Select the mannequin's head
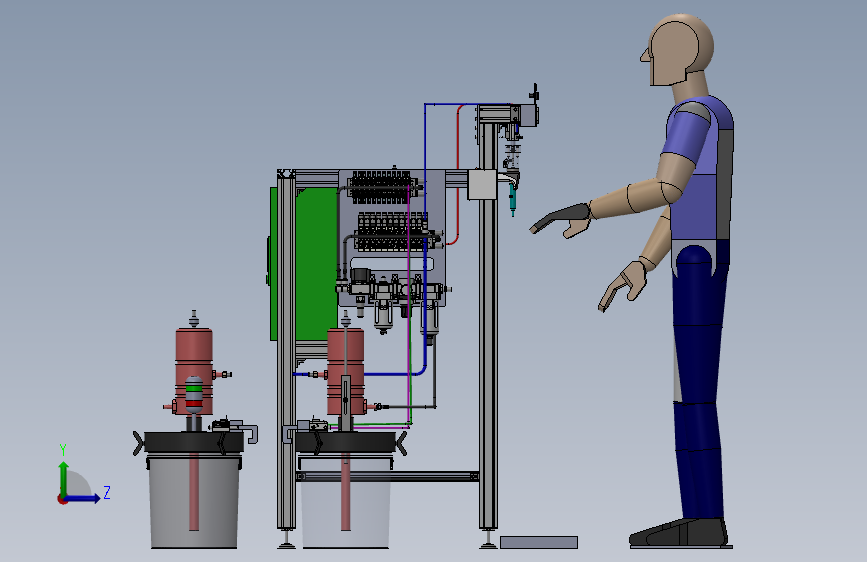The height and width of the screenshot is (562, 867). pos(679,50)
